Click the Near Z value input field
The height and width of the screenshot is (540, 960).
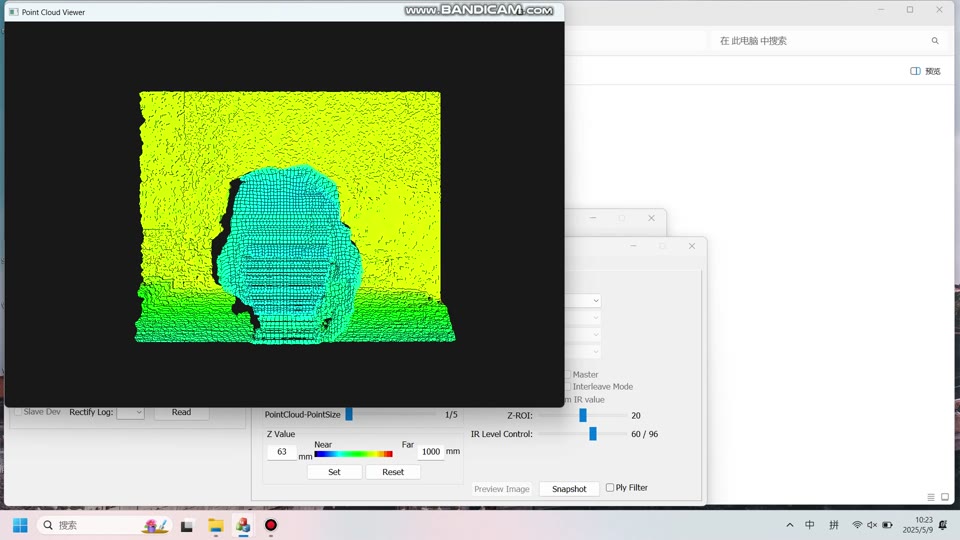(282, 452)
